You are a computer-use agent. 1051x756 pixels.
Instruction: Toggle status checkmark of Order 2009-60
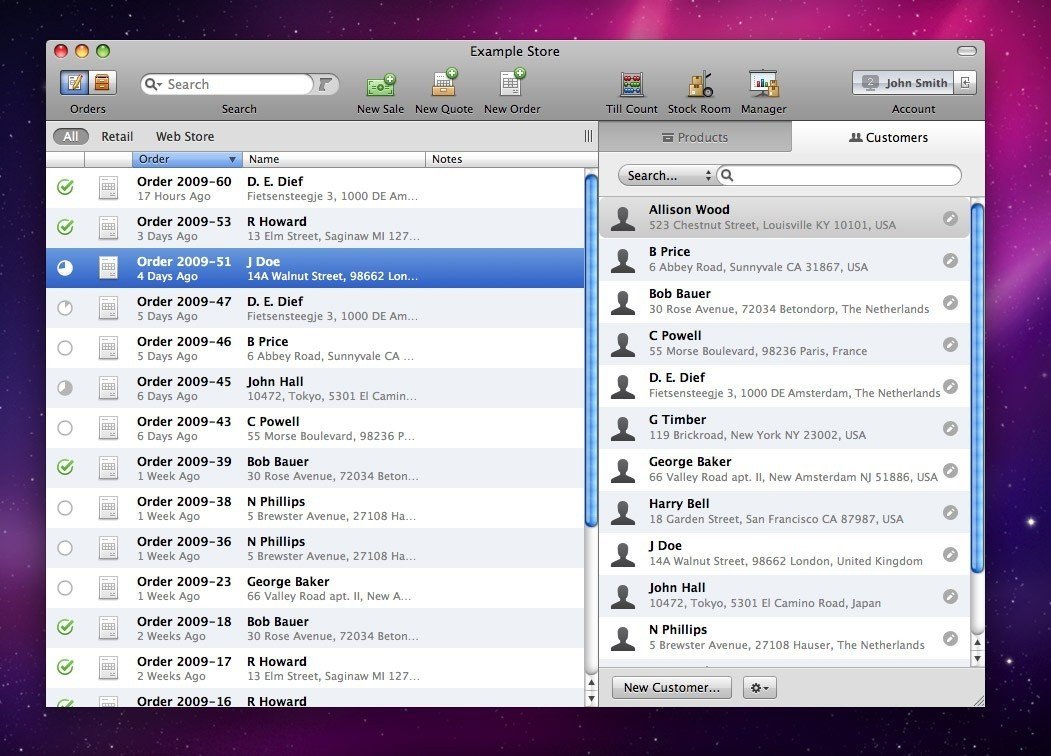(65, 187)
